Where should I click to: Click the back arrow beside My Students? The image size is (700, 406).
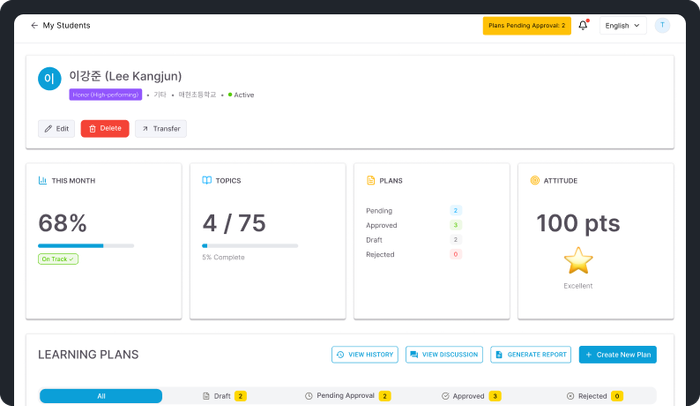coord(34,26)
